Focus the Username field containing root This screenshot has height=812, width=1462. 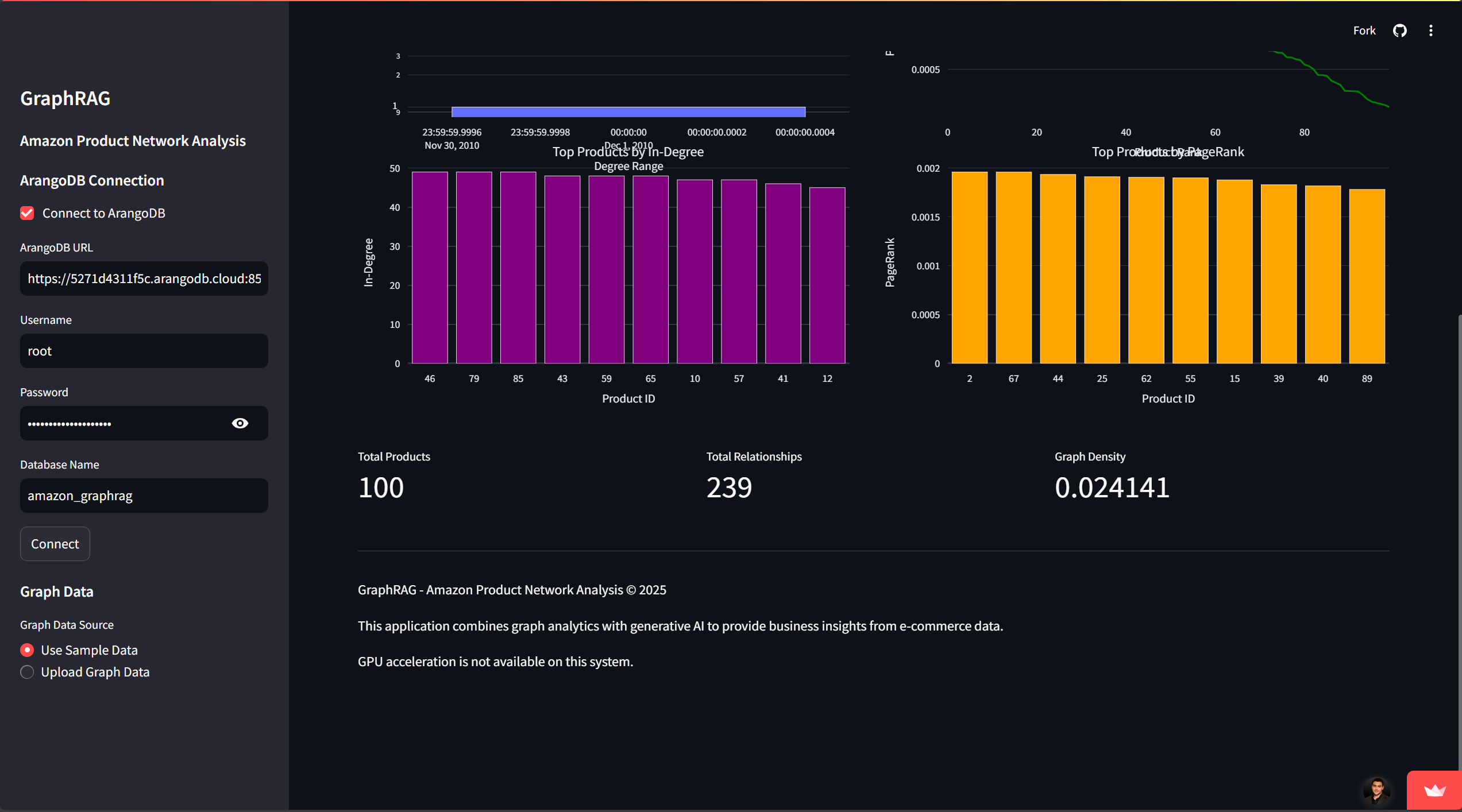[144, 351]
